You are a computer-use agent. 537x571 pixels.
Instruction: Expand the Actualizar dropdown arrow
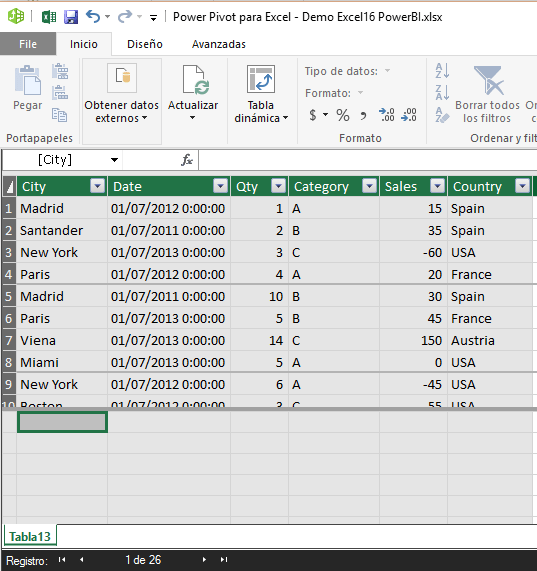coord(193,118)
